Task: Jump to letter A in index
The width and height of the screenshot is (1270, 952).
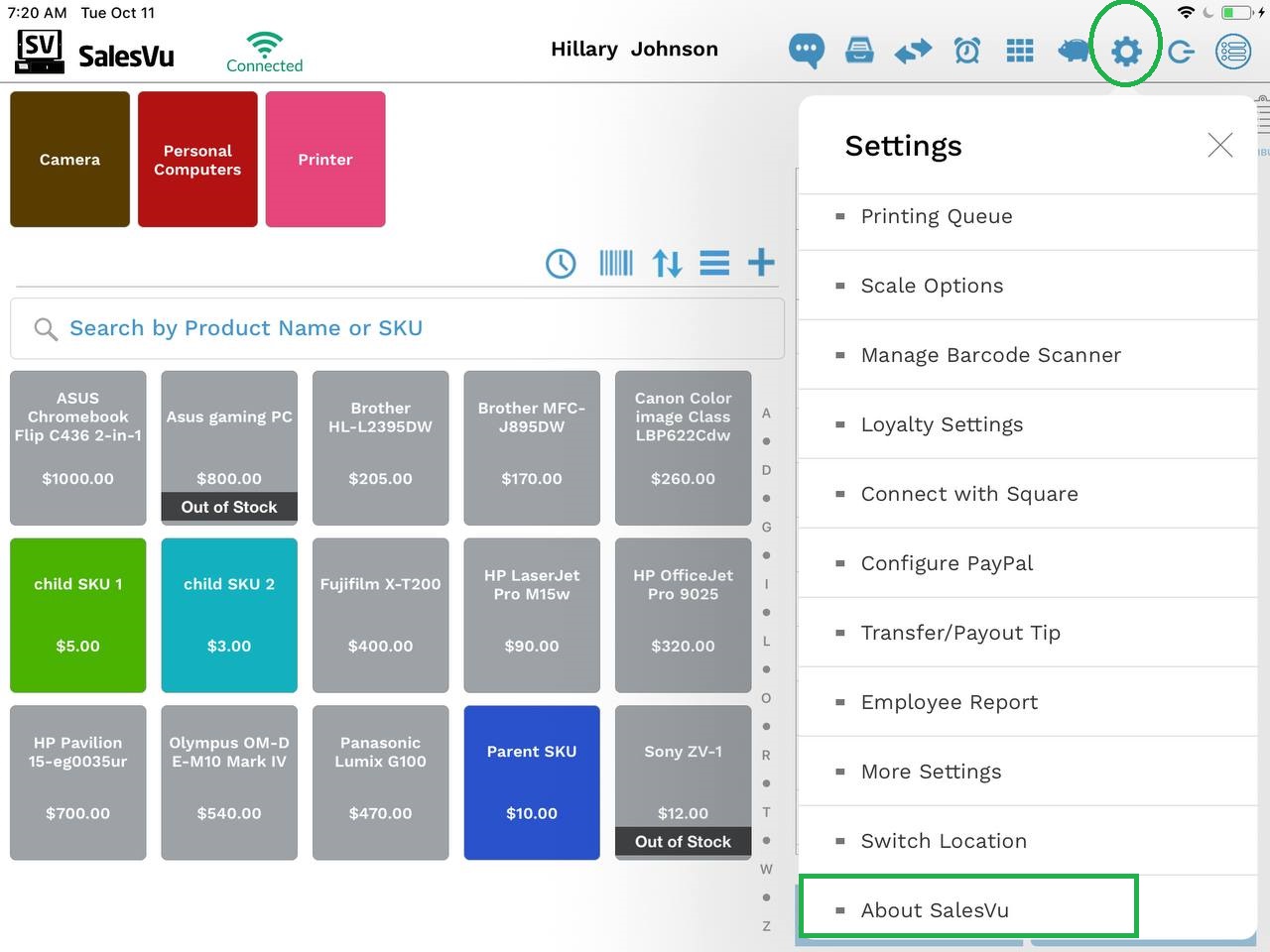Action: [766, 414]
